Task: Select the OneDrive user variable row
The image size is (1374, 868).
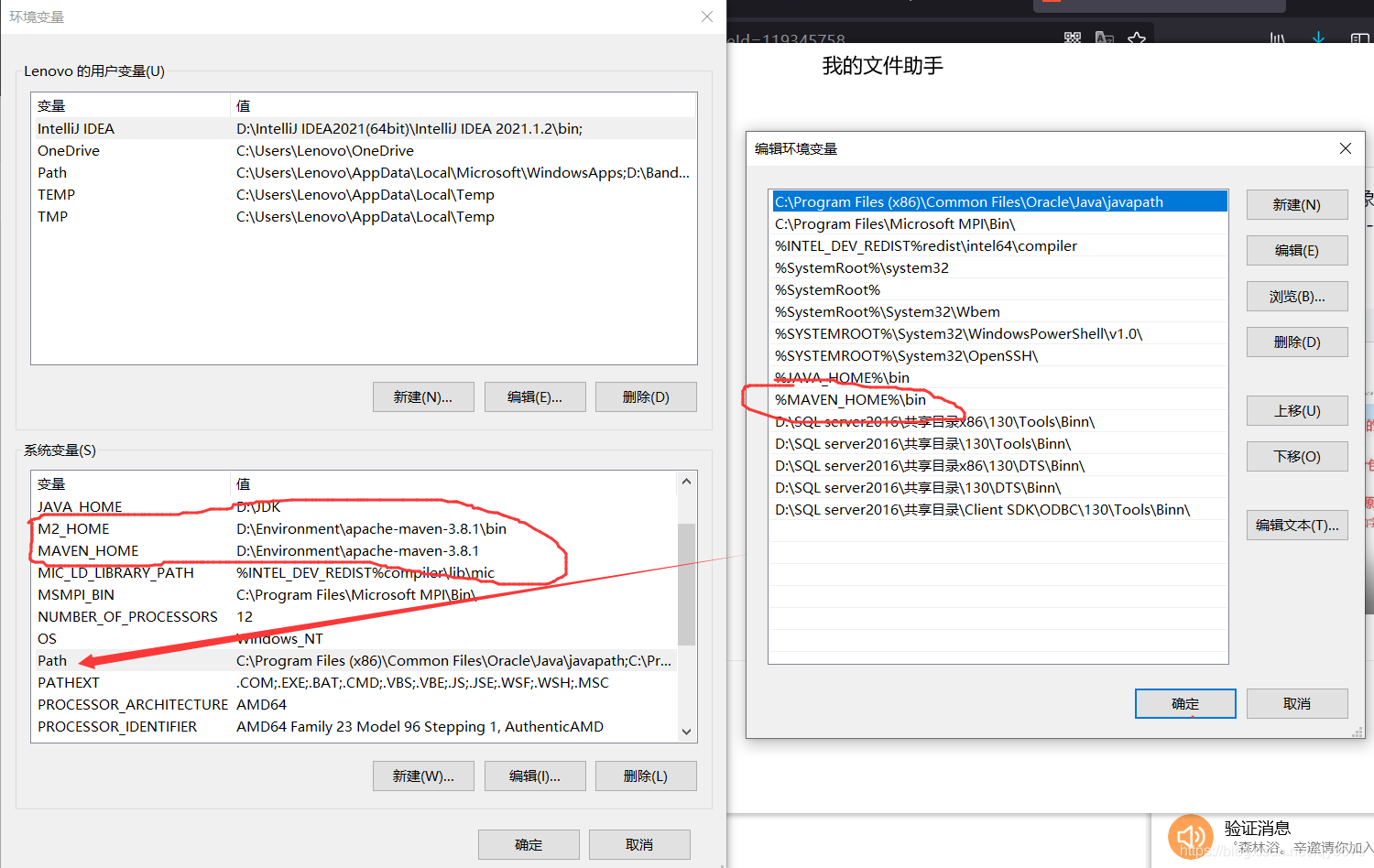Action: pos(364,150)
